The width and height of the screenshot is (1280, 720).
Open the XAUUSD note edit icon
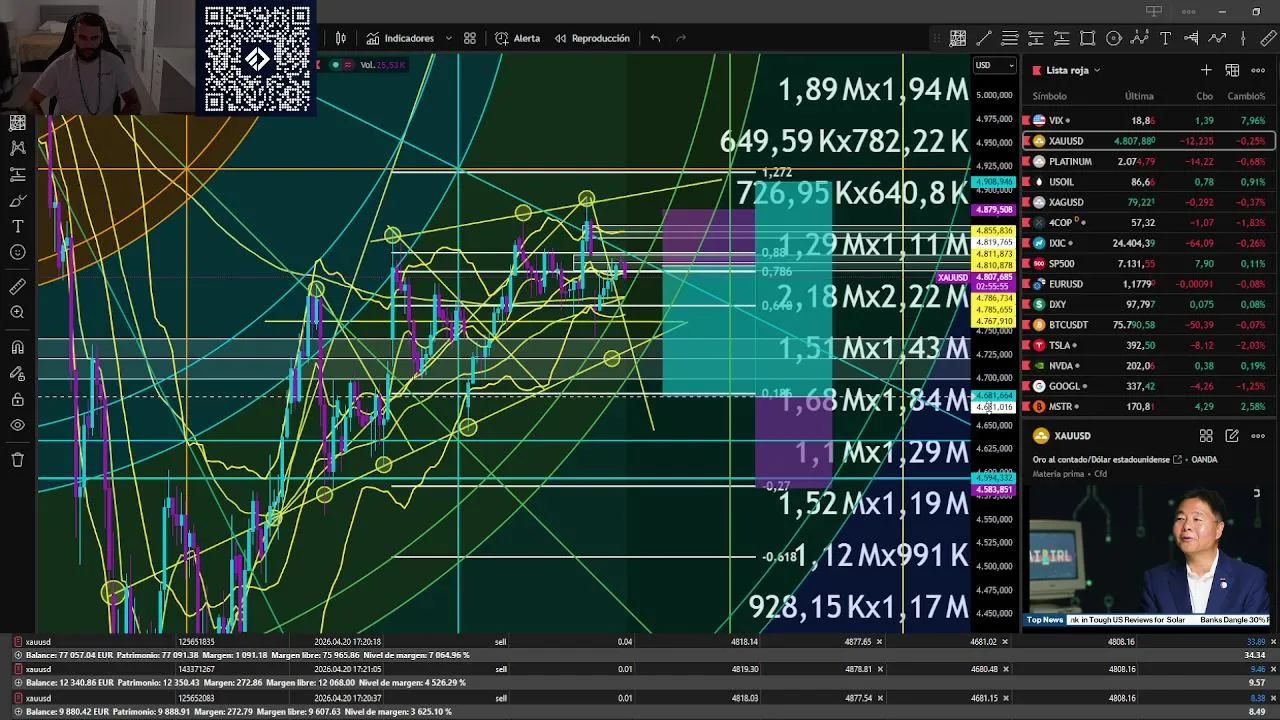(x=1232, y=436)
